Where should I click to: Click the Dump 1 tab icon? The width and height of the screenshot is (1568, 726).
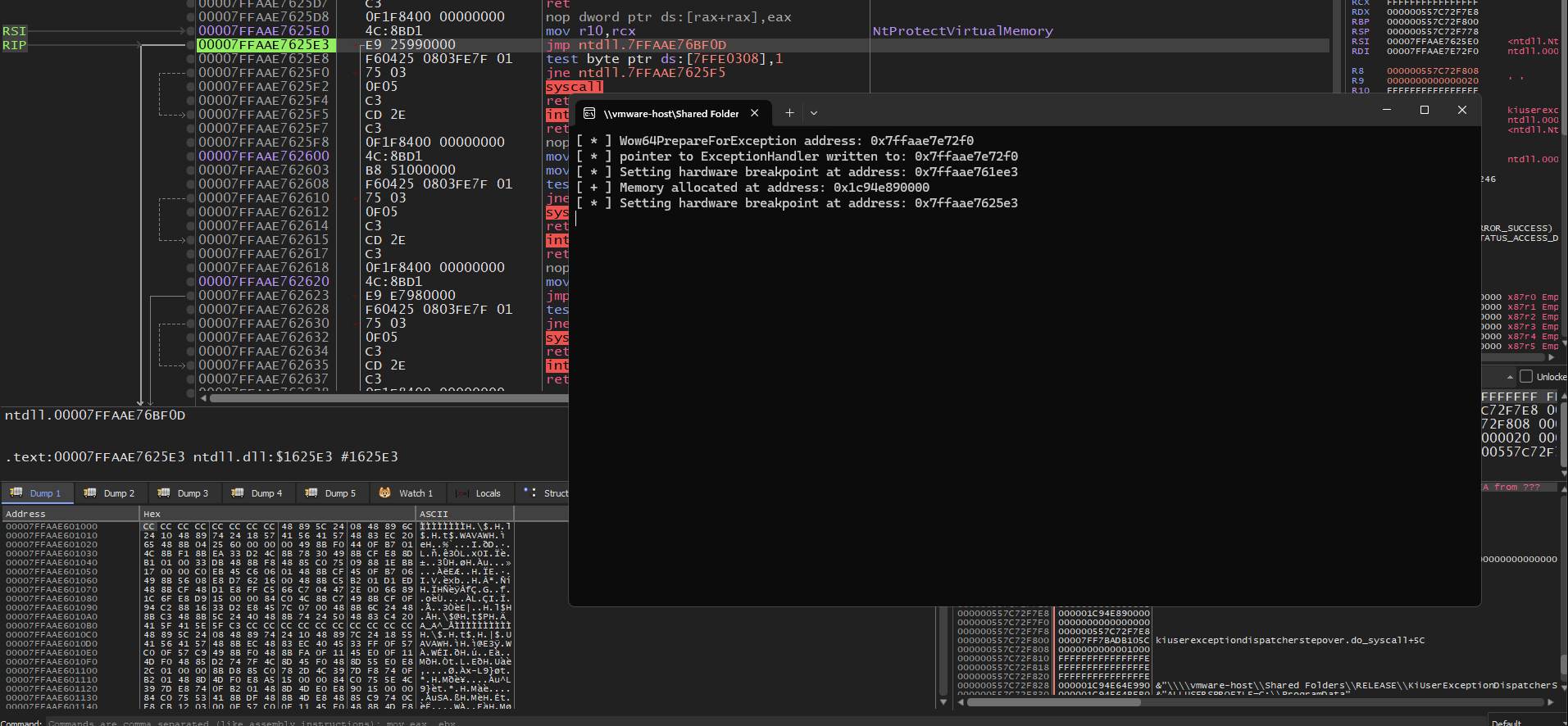(16, 492)
